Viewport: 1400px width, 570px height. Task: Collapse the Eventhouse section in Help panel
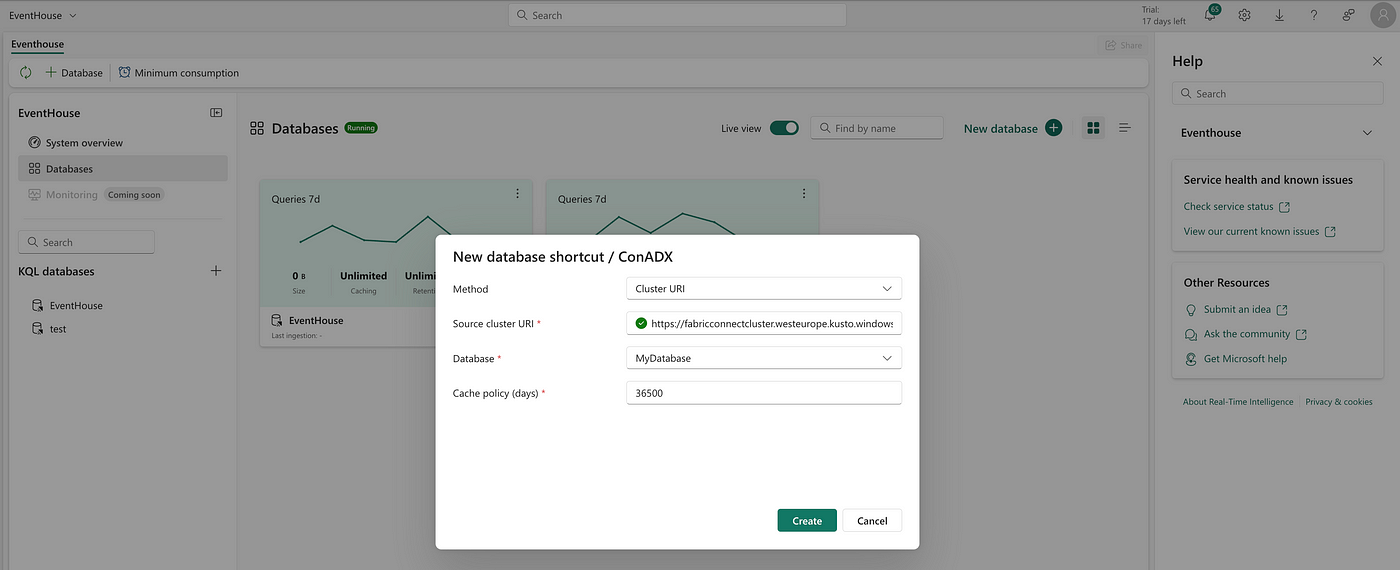pos(1367,133)
